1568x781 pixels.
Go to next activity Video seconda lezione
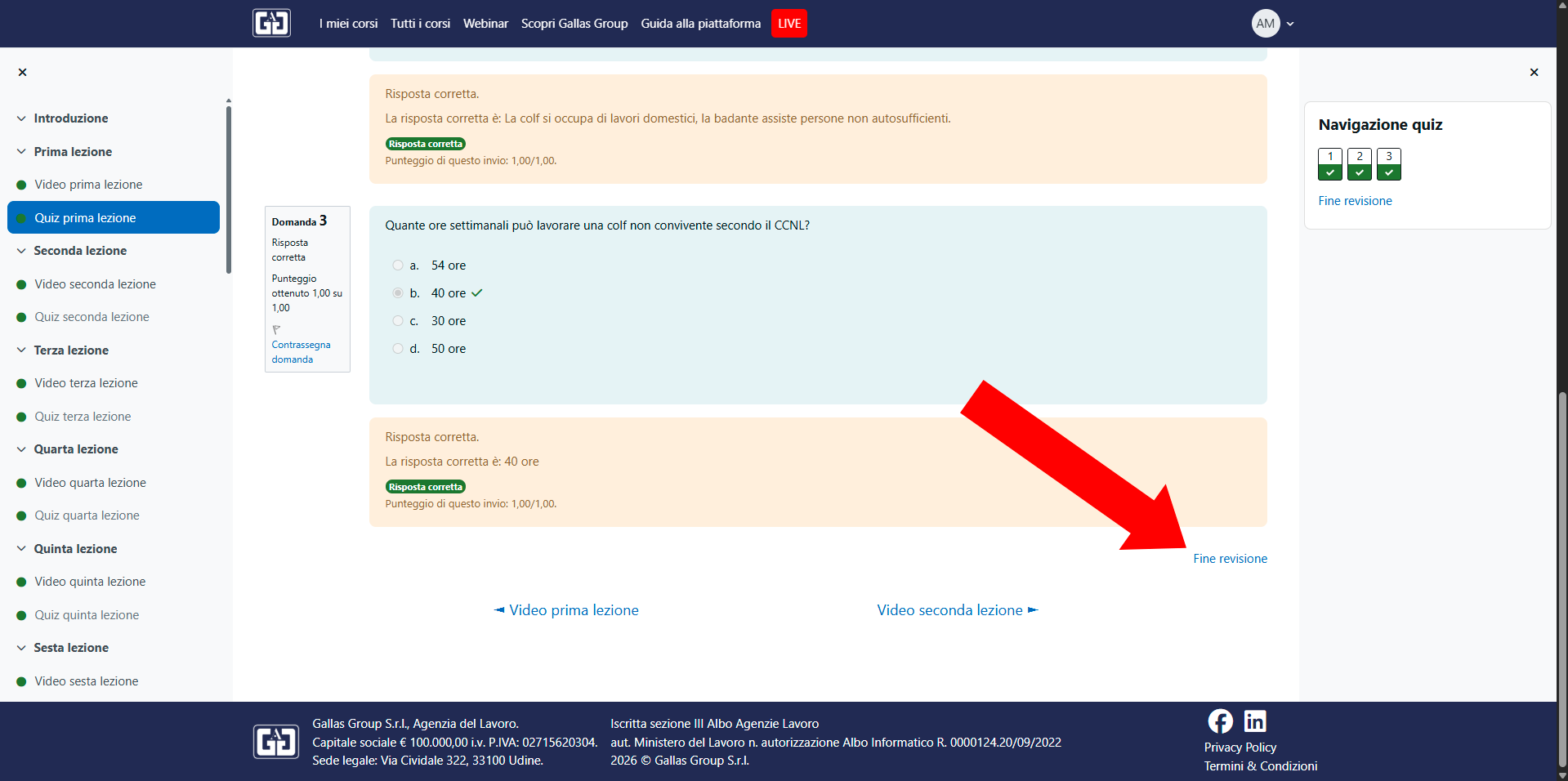point(956,610)
